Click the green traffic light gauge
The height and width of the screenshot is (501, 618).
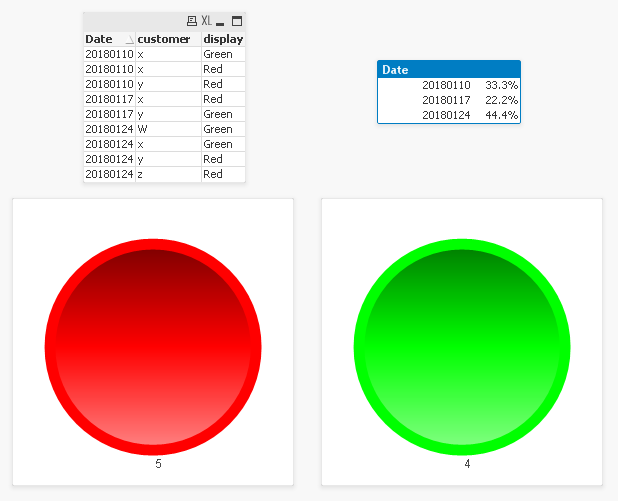[x=462, y=347]
